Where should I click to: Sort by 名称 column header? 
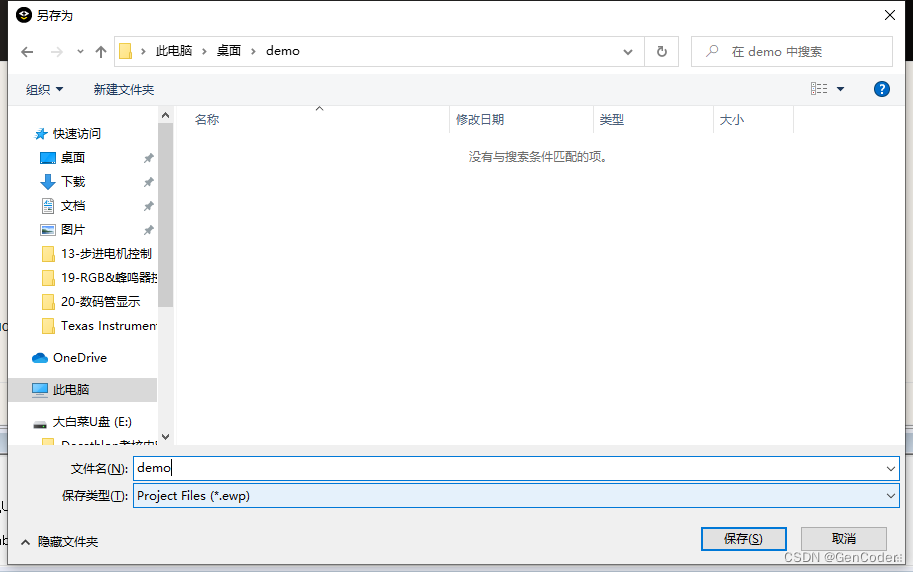[207, 119]
